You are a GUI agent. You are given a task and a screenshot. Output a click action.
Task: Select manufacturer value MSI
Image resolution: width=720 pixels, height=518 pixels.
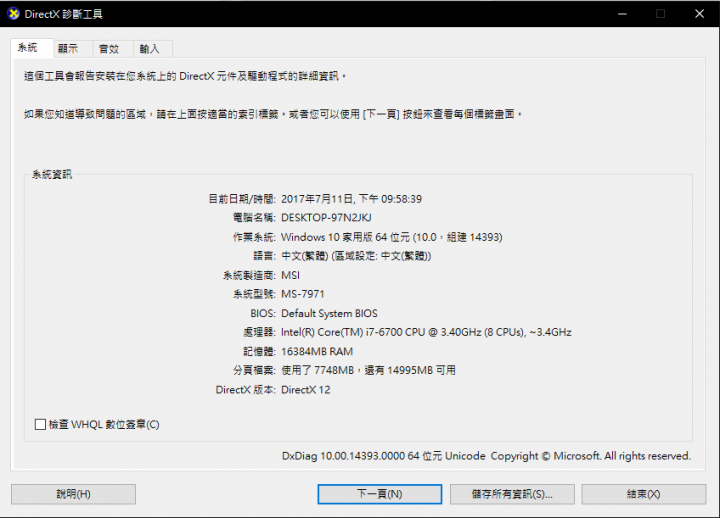tap(290, 275)
